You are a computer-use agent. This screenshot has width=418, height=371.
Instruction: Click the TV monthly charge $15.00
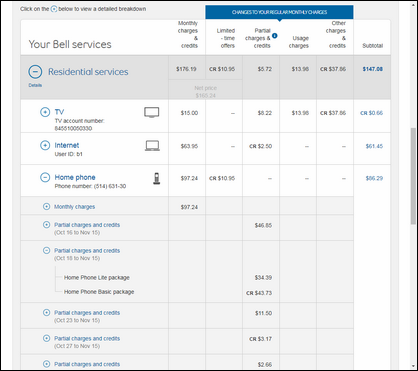[x=189, y=113]
